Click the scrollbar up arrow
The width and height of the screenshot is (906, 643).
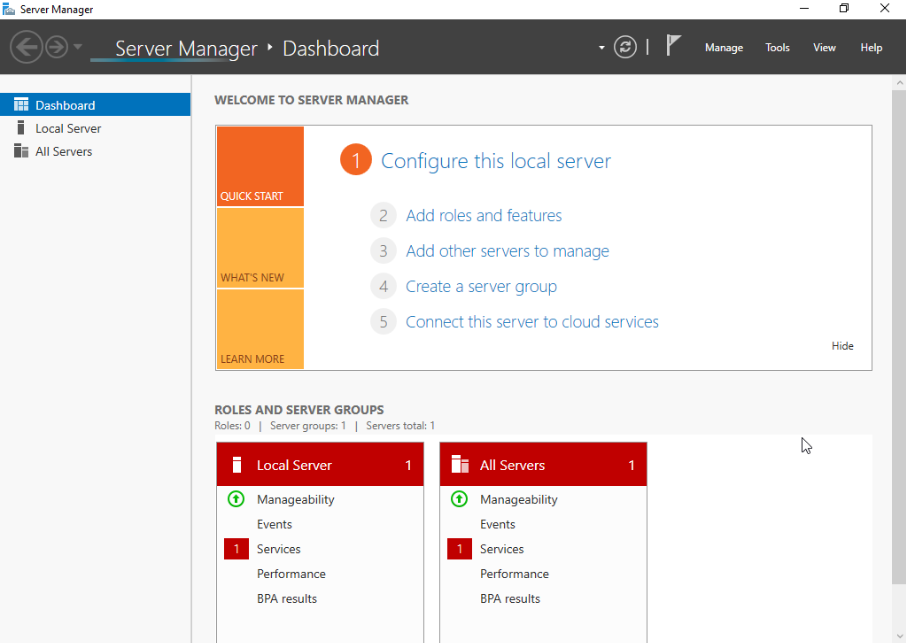coord(899,83)
